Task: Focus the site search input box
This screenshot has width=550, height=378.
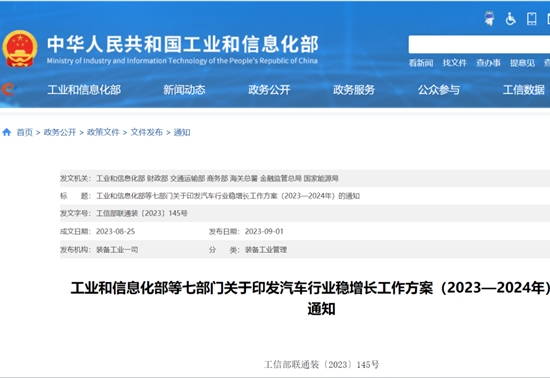Action: (479, 44)
